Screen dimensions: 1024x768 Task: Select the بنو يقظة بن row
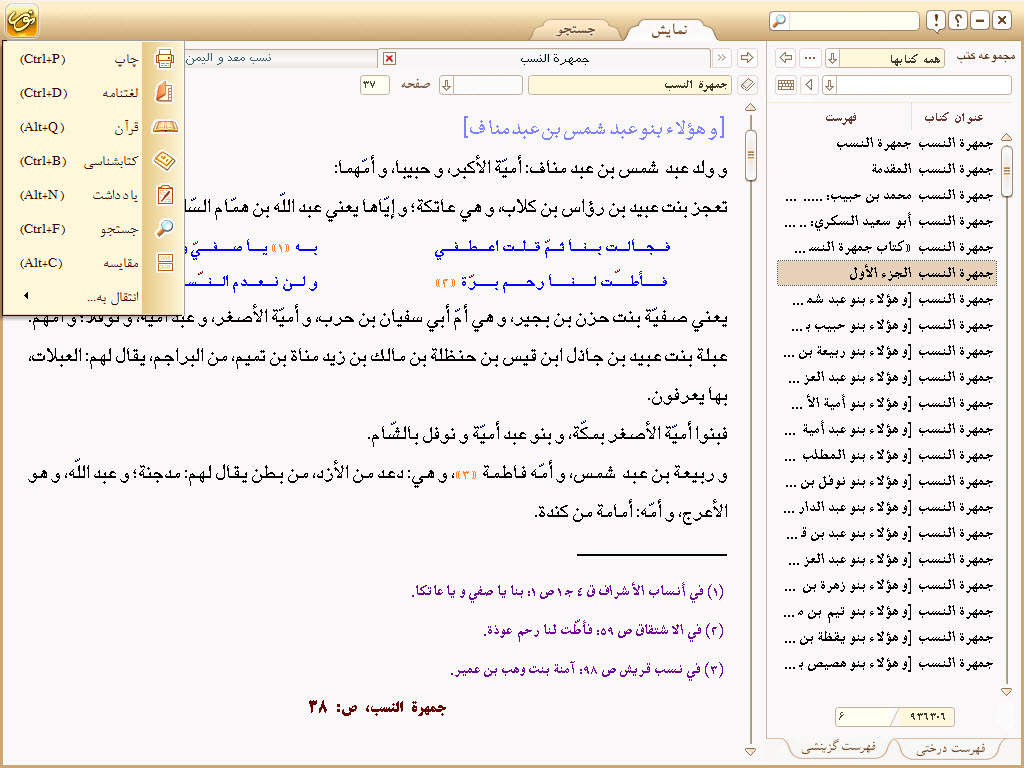(887, 637)
